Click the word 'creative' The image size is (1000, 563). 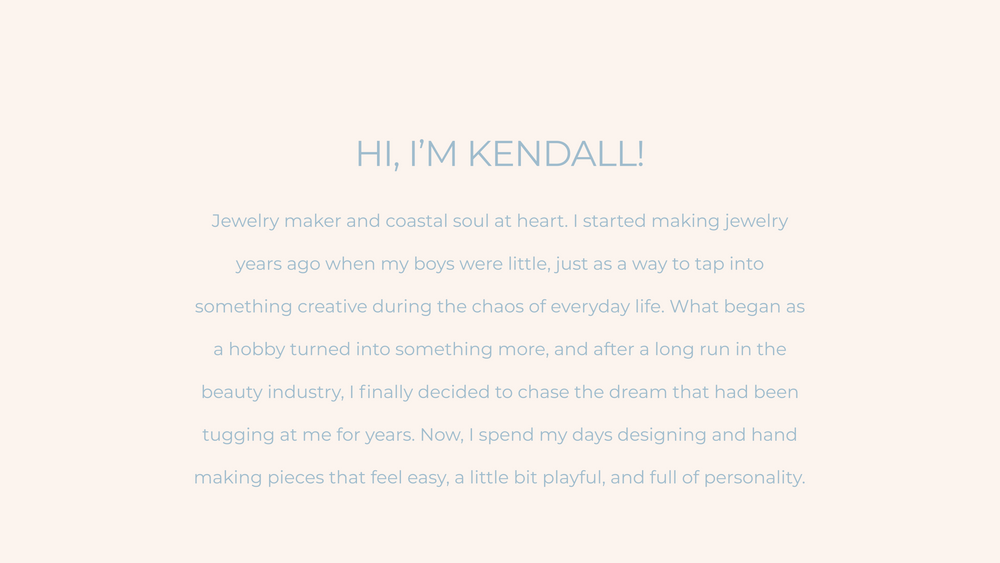tap(332, 307)
